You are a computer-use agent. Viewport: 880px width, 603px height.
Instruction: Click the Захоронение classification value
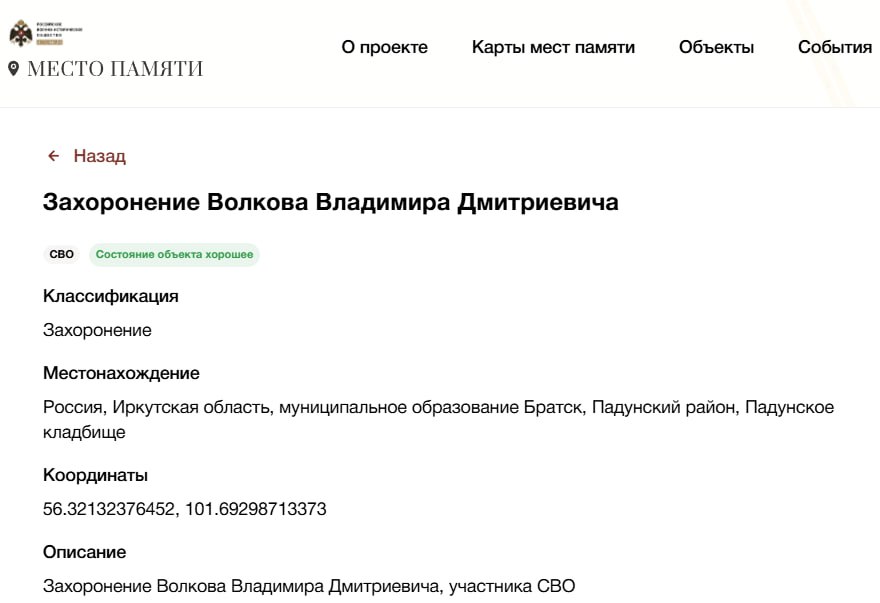click(97, 330)
